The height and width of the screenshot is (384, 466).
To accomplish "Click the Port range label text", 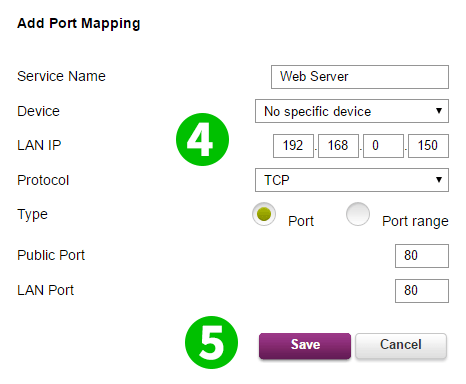I will [415, 221].
